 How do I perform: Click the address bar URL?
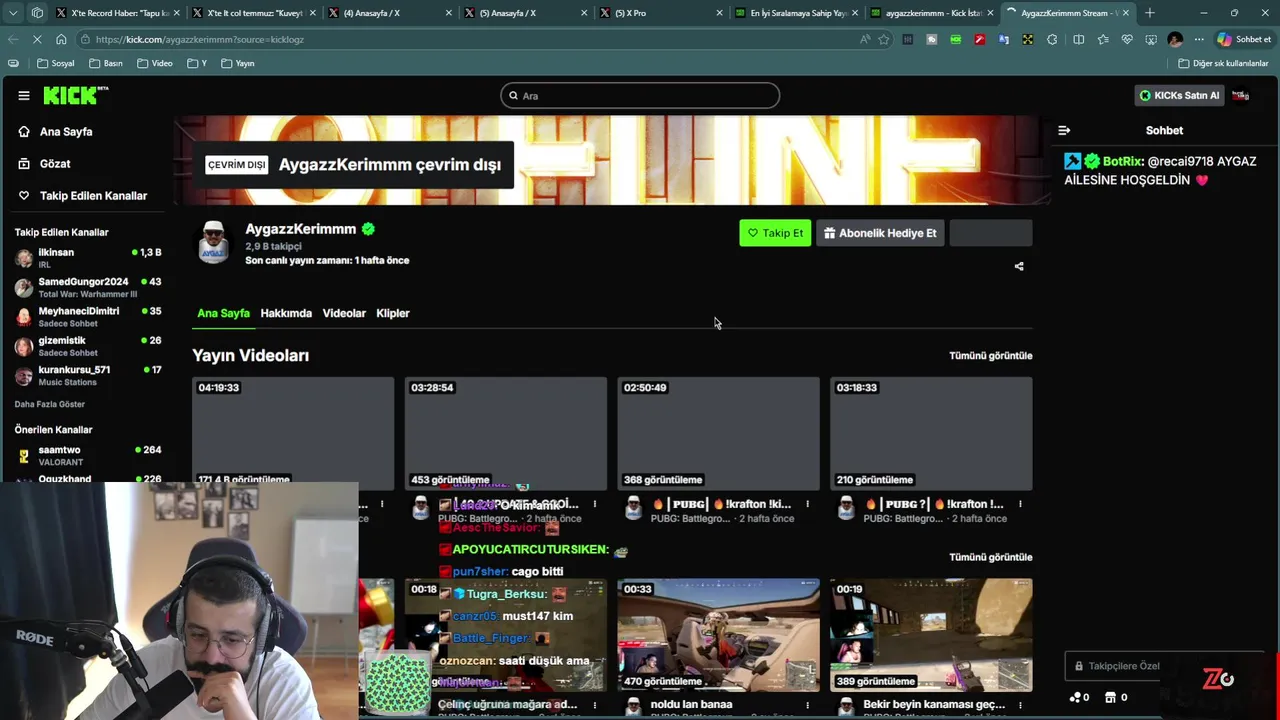pyautogui.click(x=200, y=39)
